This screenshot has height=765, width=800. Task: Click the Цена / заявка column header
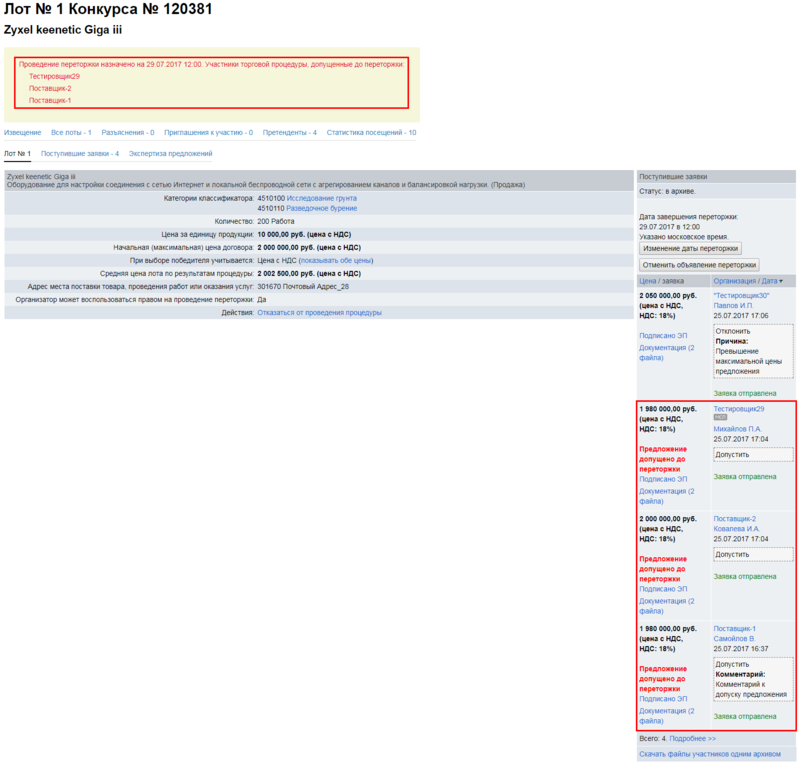(x=661, y=281)
